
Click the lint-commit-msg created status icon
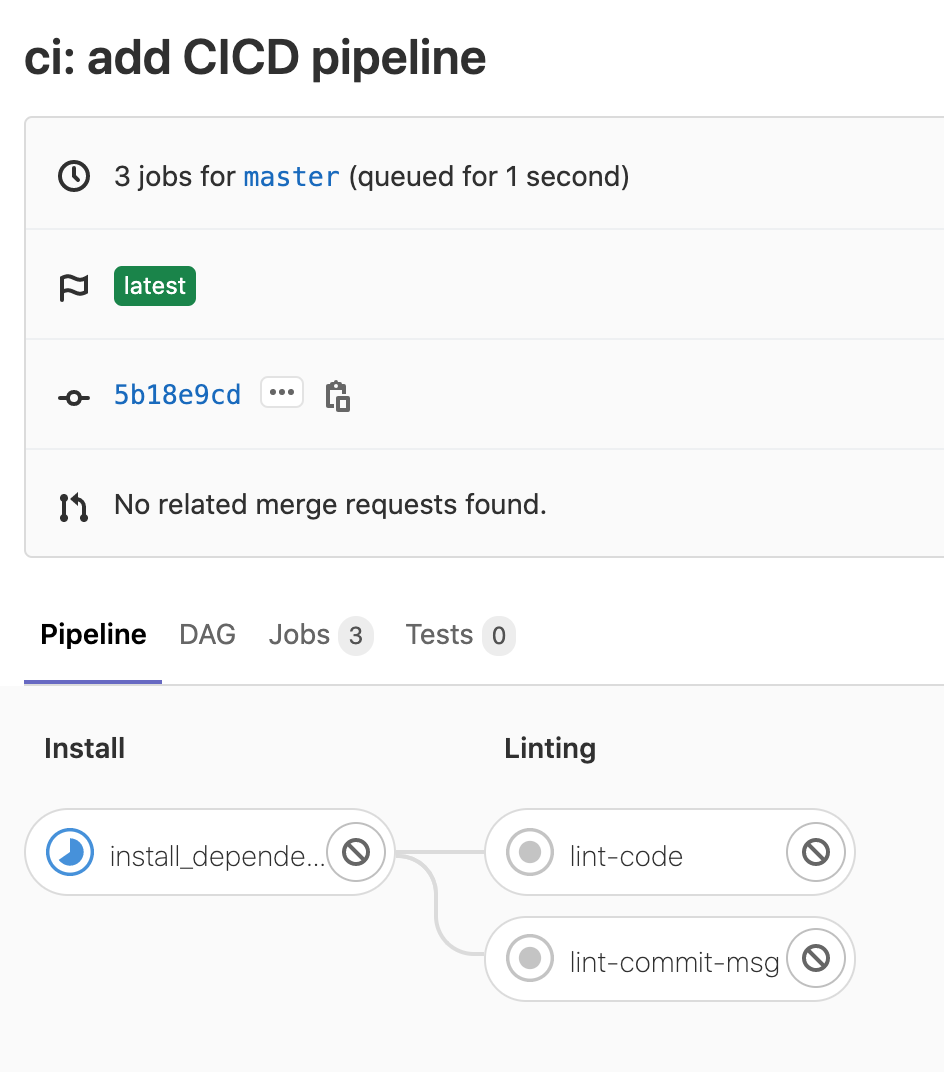pos(530,960)
